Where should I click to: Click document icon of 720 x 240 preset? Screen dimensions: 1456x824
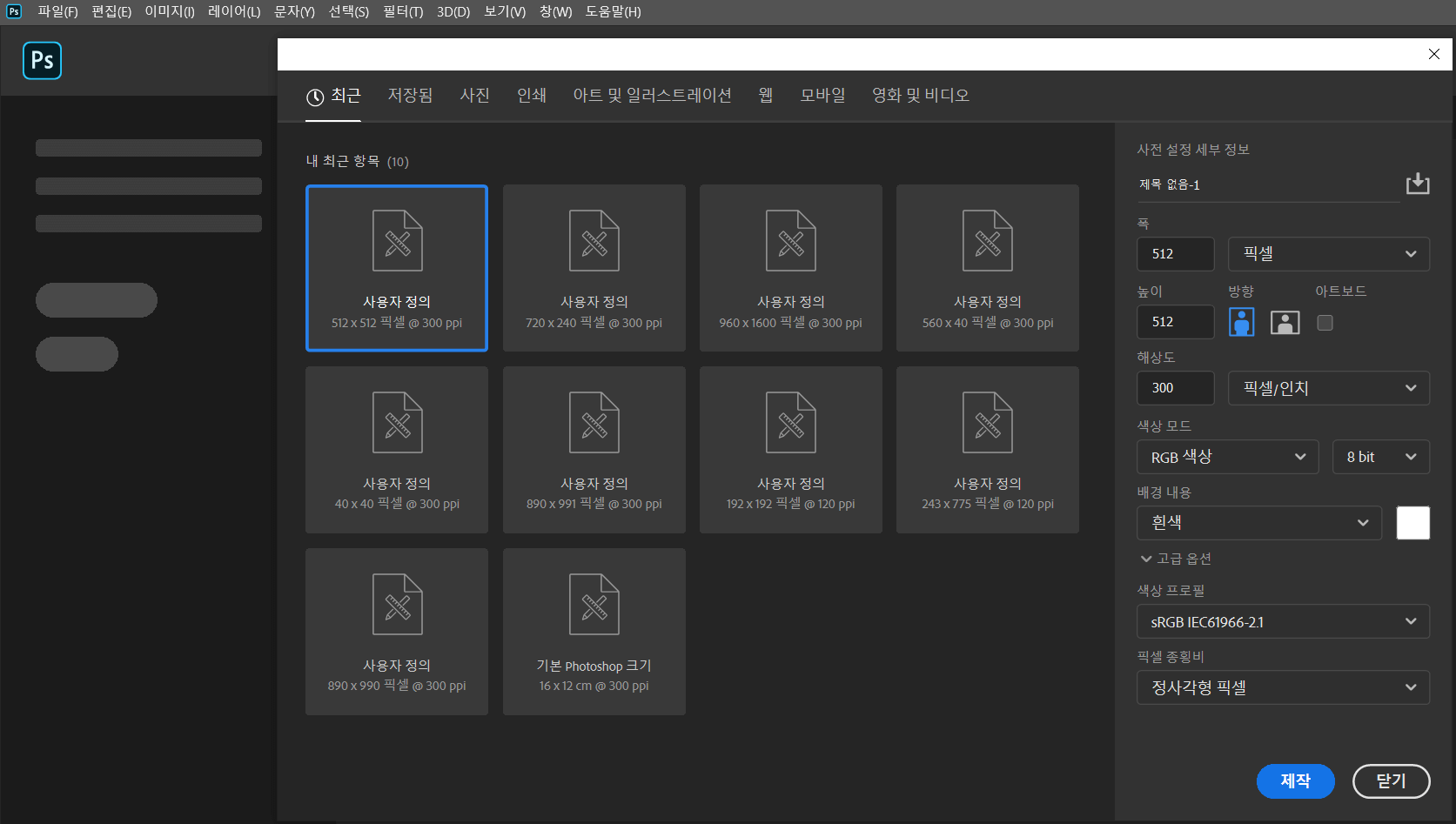click(594, 240)
